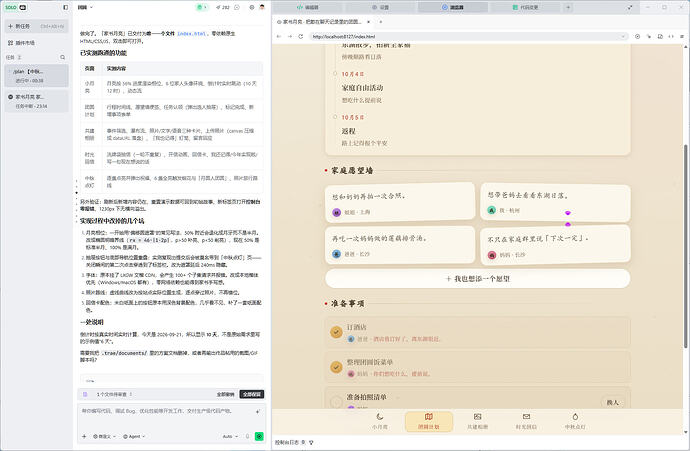
Task: Check the 准备拍照清单 task circle
Action: click(336, 401)
